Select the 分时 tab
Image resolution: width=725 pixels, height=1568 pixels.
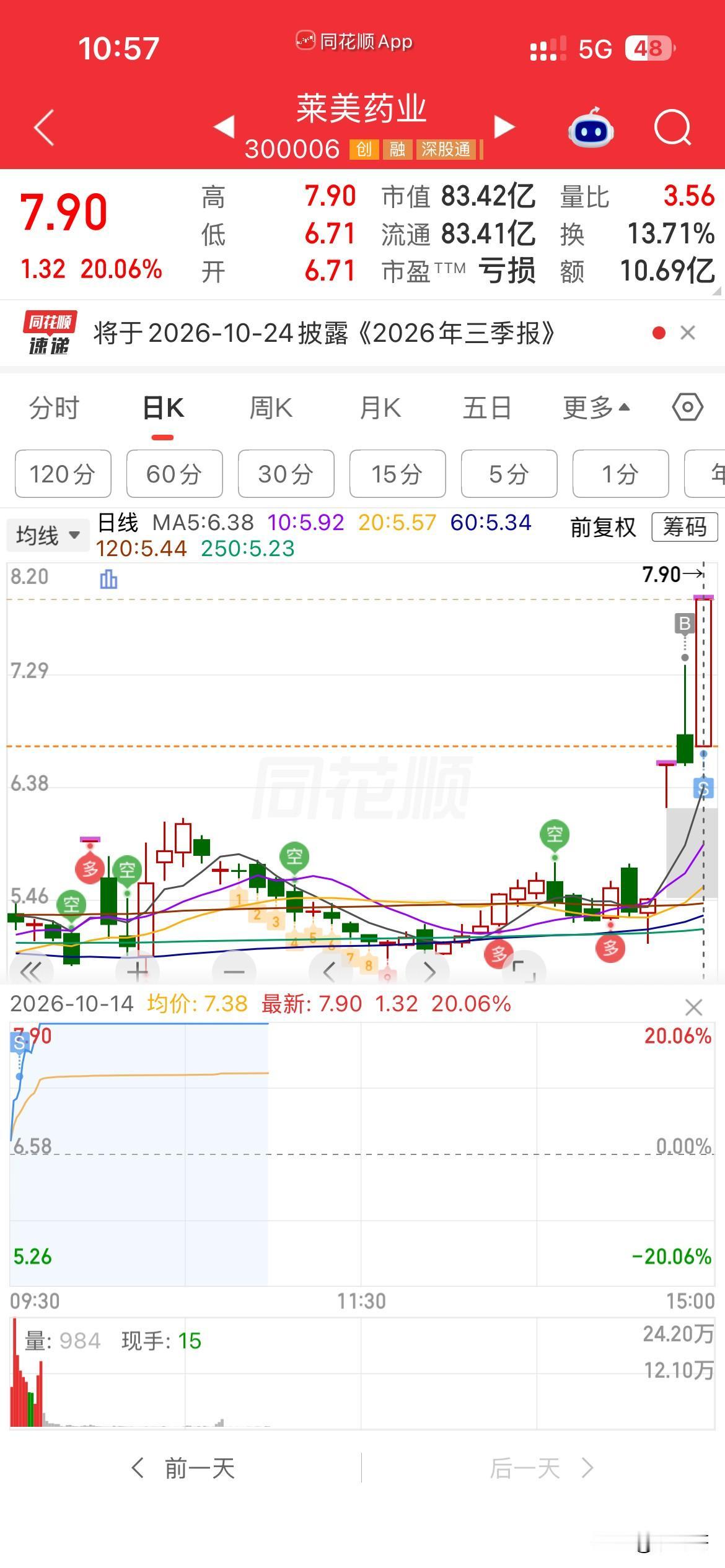coord(54,408)
